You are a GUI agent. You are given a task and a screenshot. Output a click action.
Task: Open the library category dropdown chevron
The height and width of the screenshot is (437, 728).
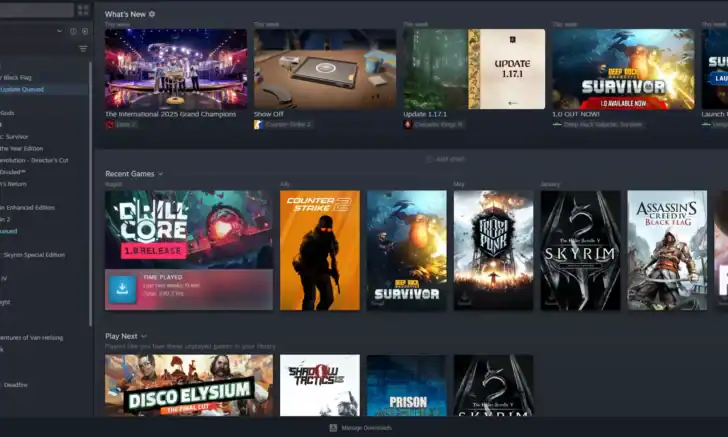(x=59, y=31)
